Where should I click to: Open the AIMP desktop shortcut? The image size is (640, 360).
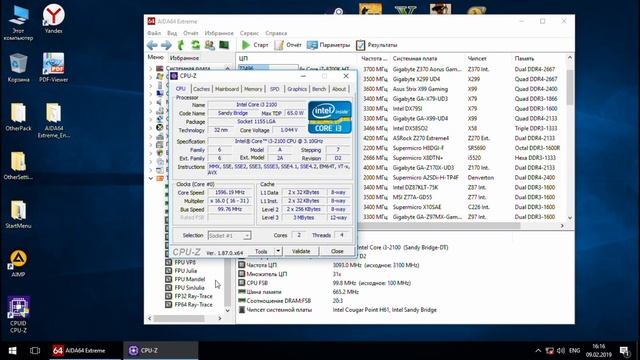click(x=18, y=263)
